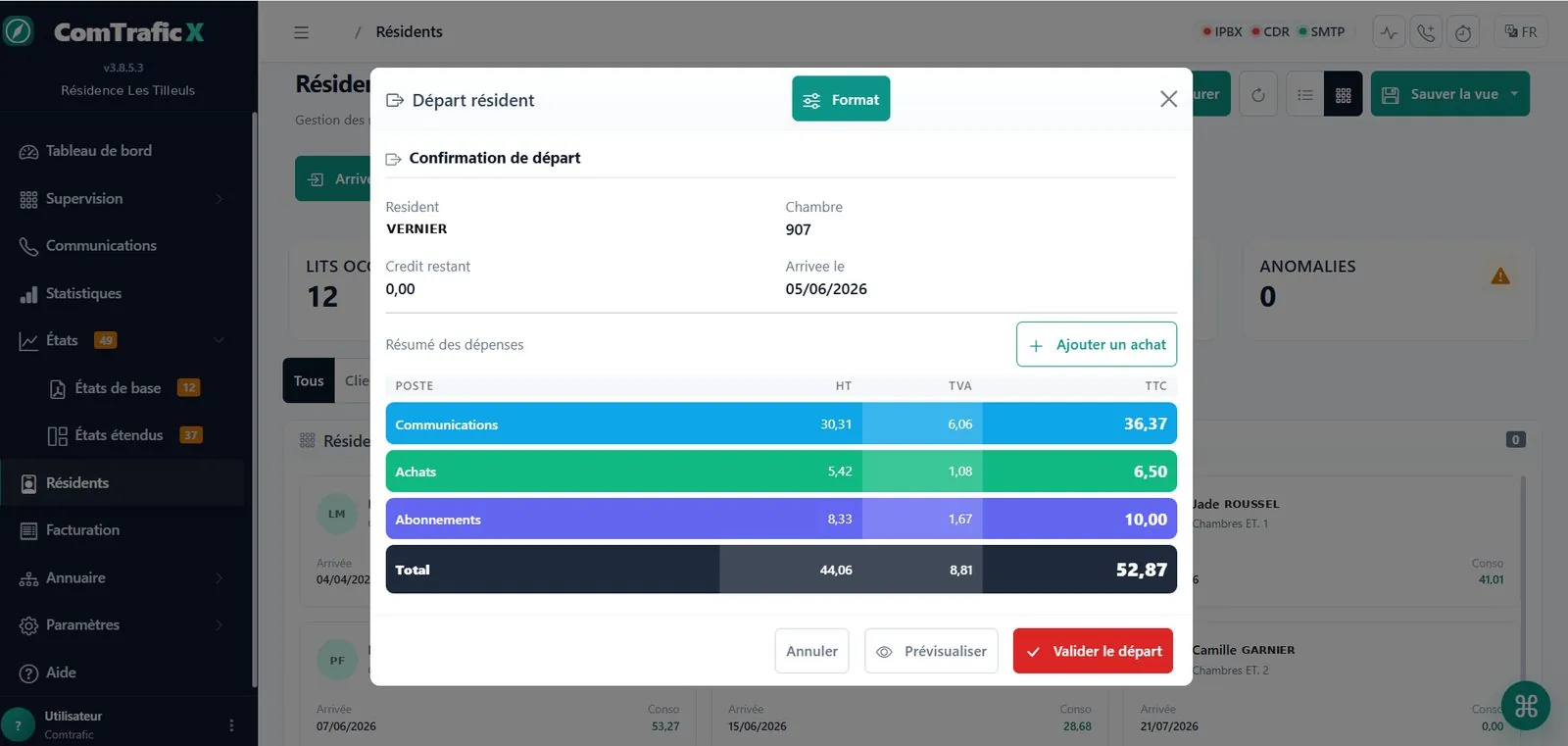Cancel with the Annuler button
Screen dimensions: 1568x746
click(x=811, y=651)
